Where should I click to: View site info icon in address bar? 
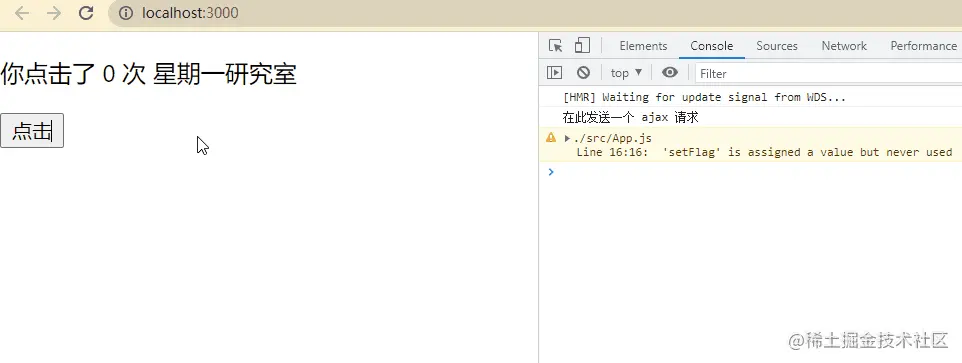[x=126, y=13]
